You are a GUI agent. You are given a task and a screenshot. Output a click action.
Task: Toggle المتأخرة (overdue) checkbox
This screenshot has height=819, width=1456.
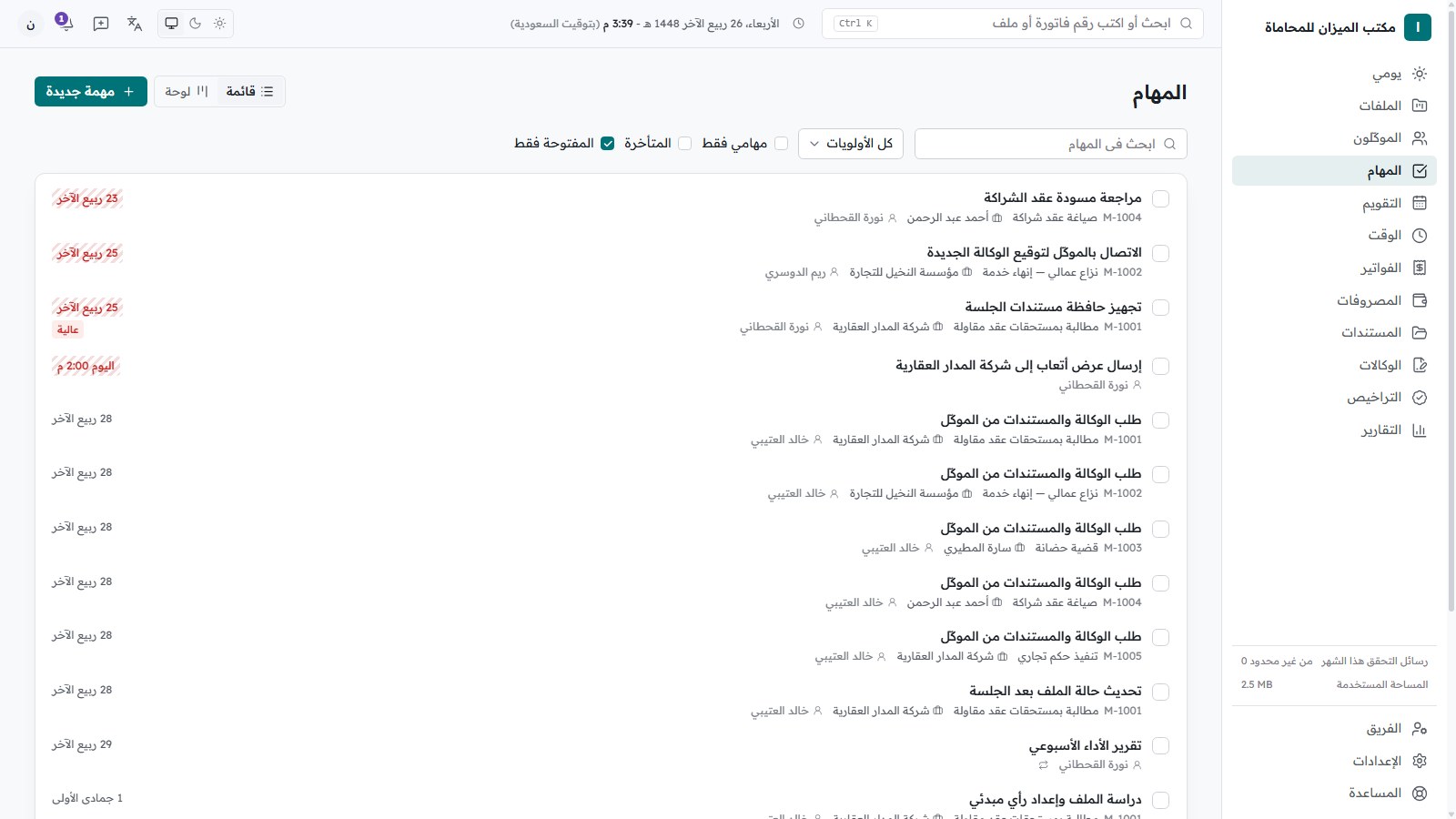pyautogui.click(x=684, y=144)
